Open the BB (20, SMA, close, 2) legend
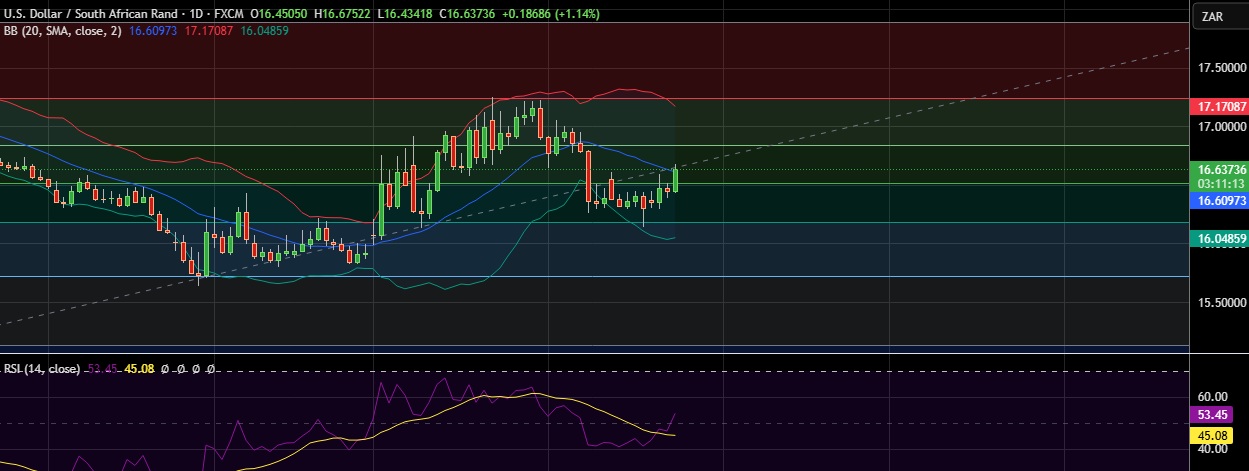Screen dimensions: 1249x471 [x=63, y=31]
